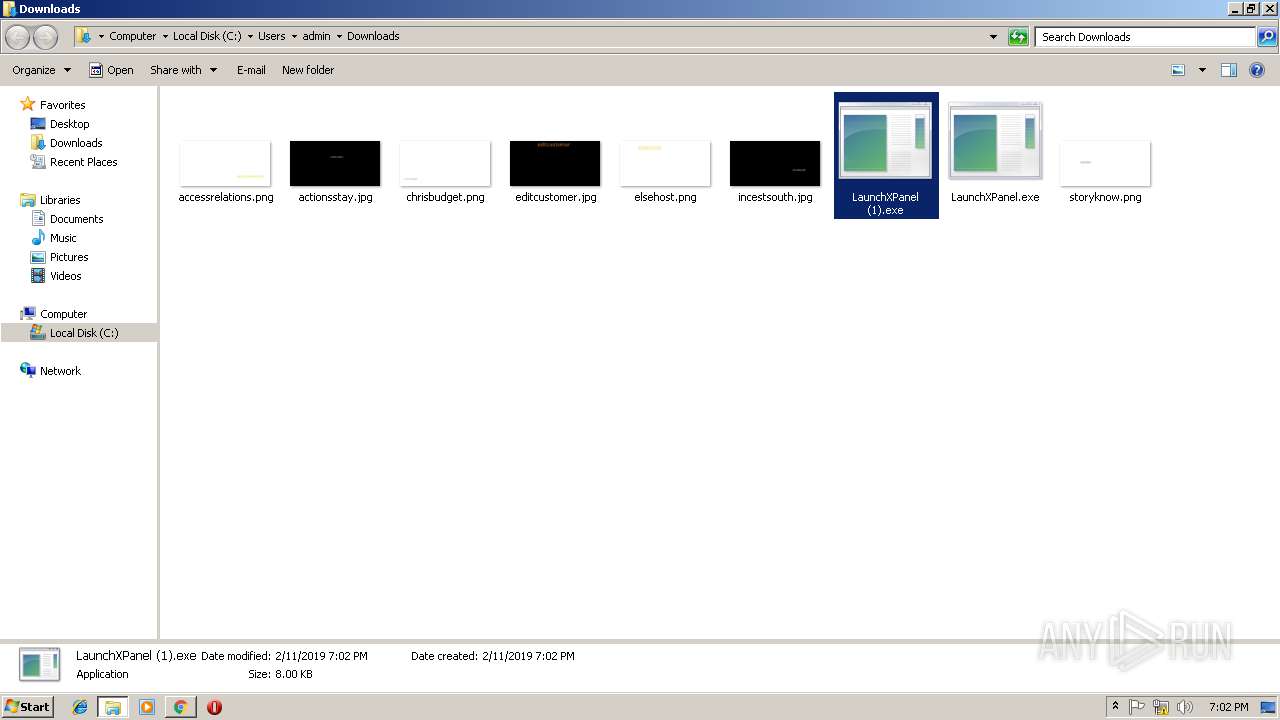Create a New folder
Viewport: 1280px width, 720px height.
(308, 70)
